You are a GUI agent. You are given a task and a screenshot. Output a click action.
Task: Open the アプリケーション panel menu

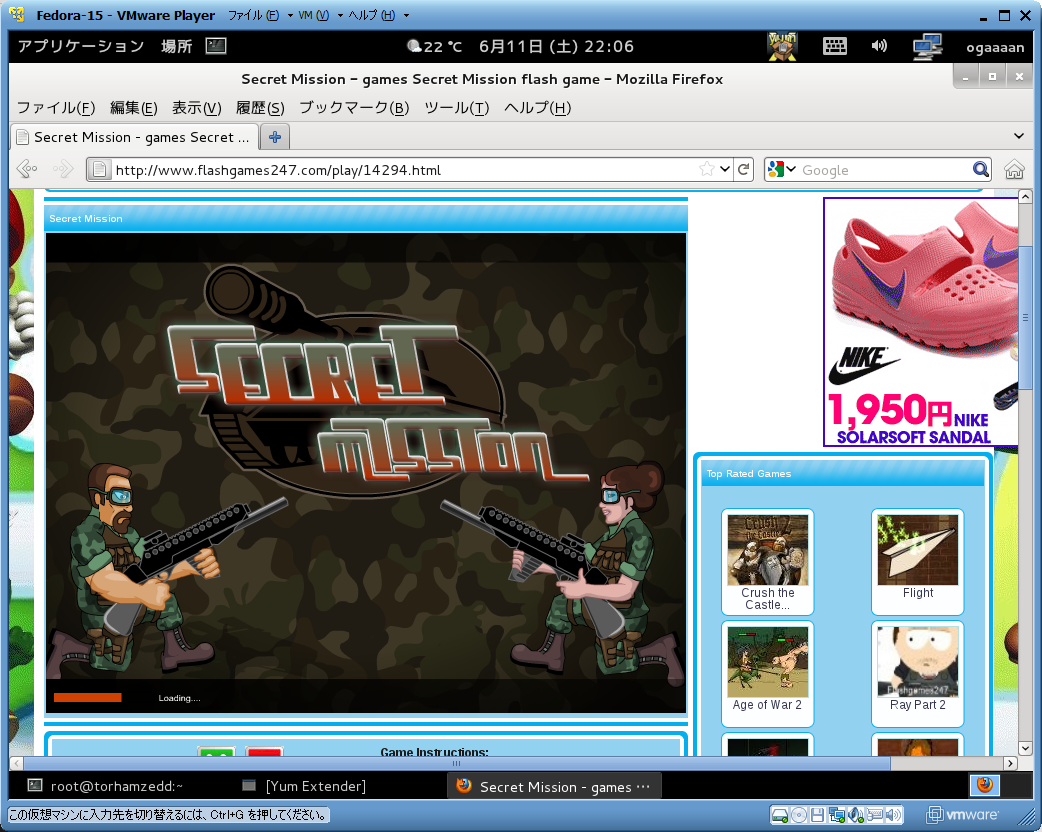coord(80,46)
